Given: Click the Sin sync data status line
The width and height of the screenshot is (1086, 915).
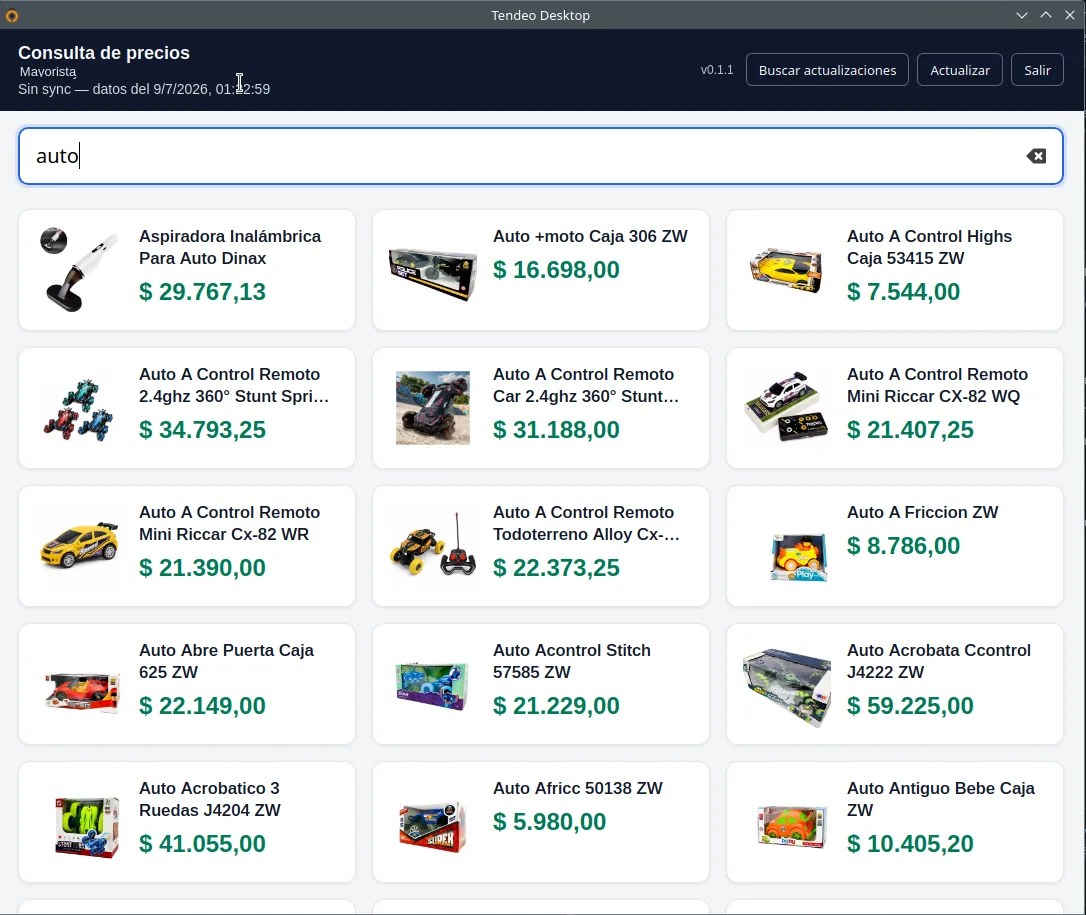Looking at the screenshot, I should [144, 89].
